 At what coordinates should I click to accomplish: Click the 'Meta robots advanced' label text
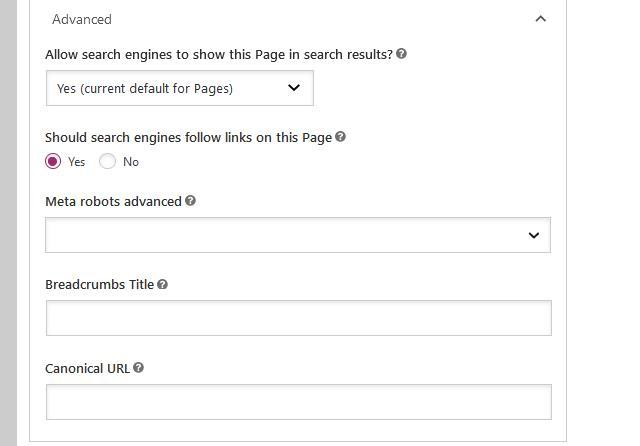point(113,201)
